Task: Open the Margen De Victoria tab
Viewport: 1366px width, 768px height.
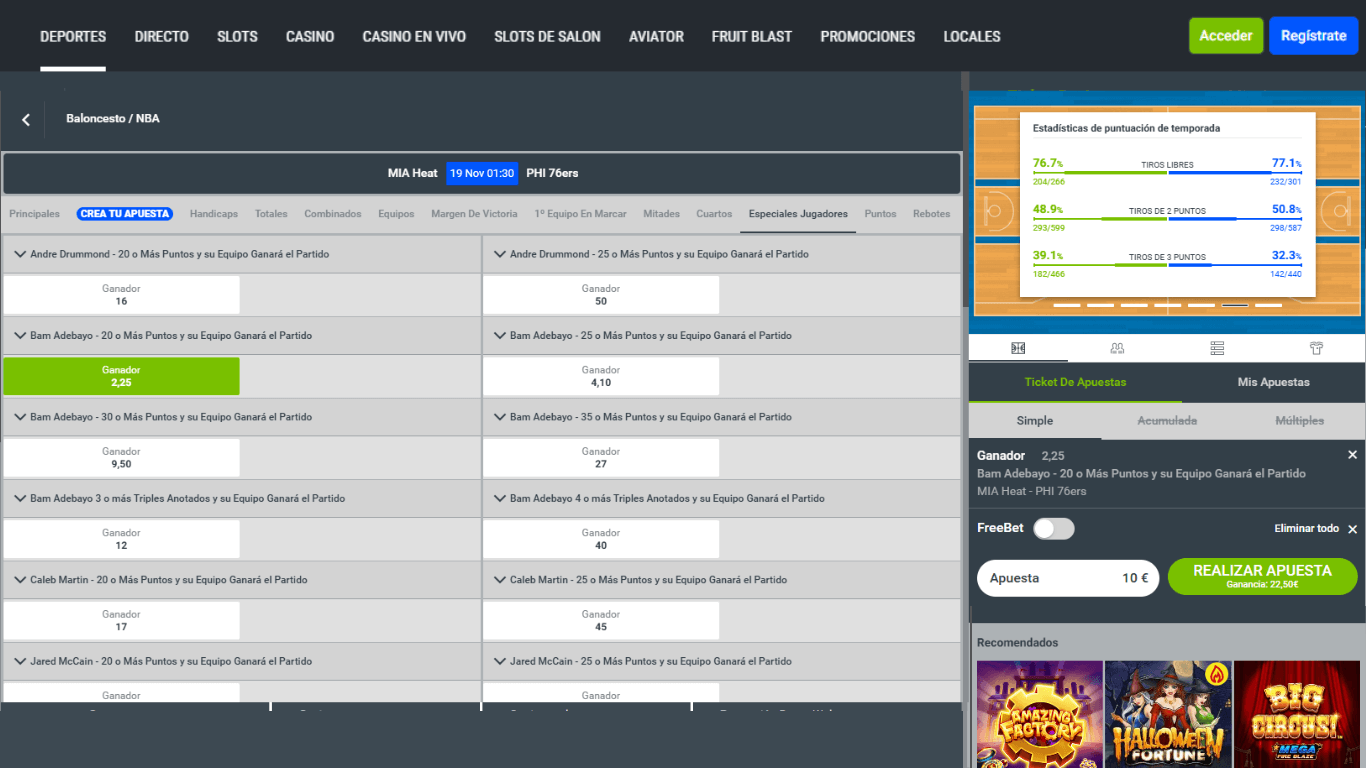Action: pos(474,214)
